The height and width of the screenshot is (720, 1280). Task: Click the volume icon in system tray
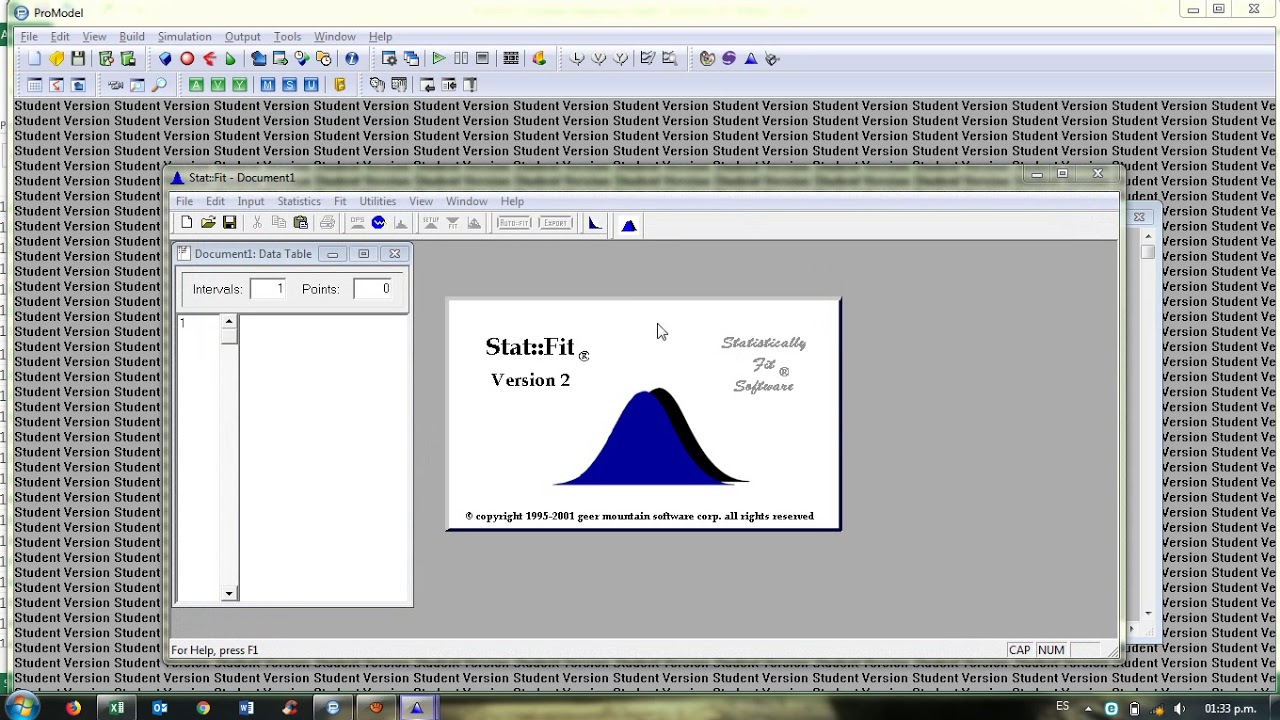tap(1179, 709)
